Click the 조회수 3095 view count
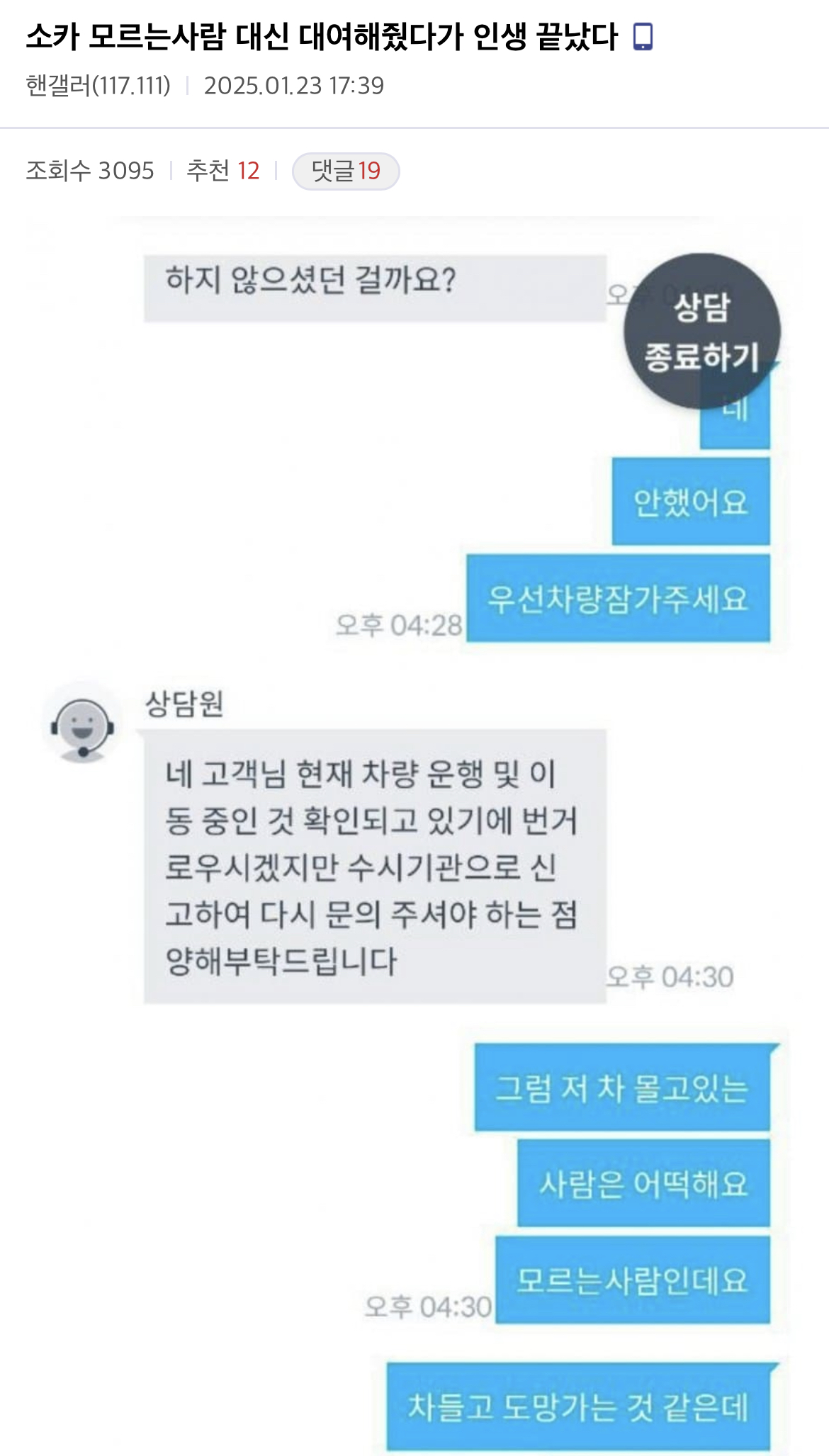Screen dimensions: 829x1456 pyautogui.click(x=90, y=171)
